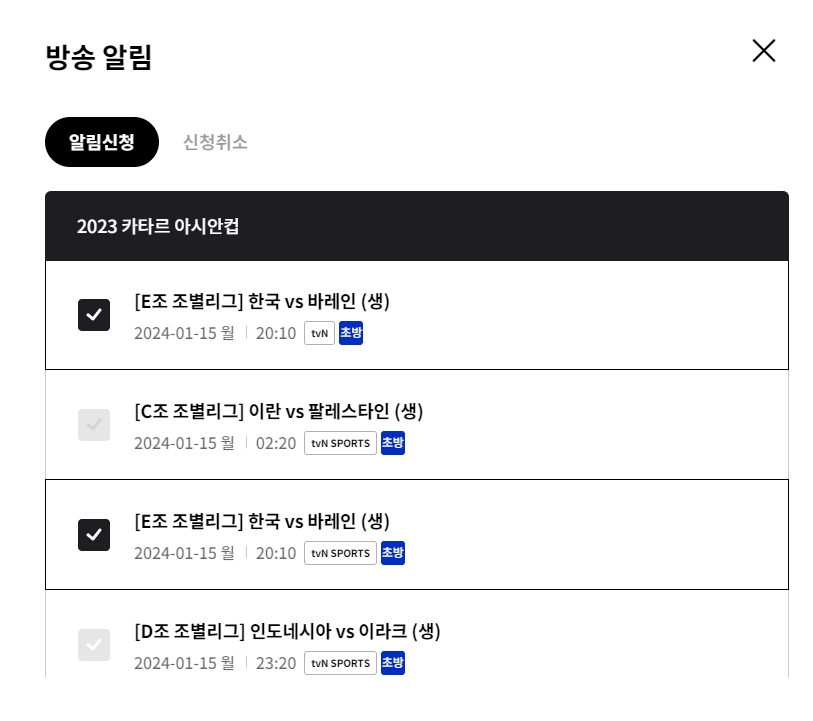Click the tvN SPORTS badge on the second Korea match
The image size is (813, 721).
[x=340, y=553]
